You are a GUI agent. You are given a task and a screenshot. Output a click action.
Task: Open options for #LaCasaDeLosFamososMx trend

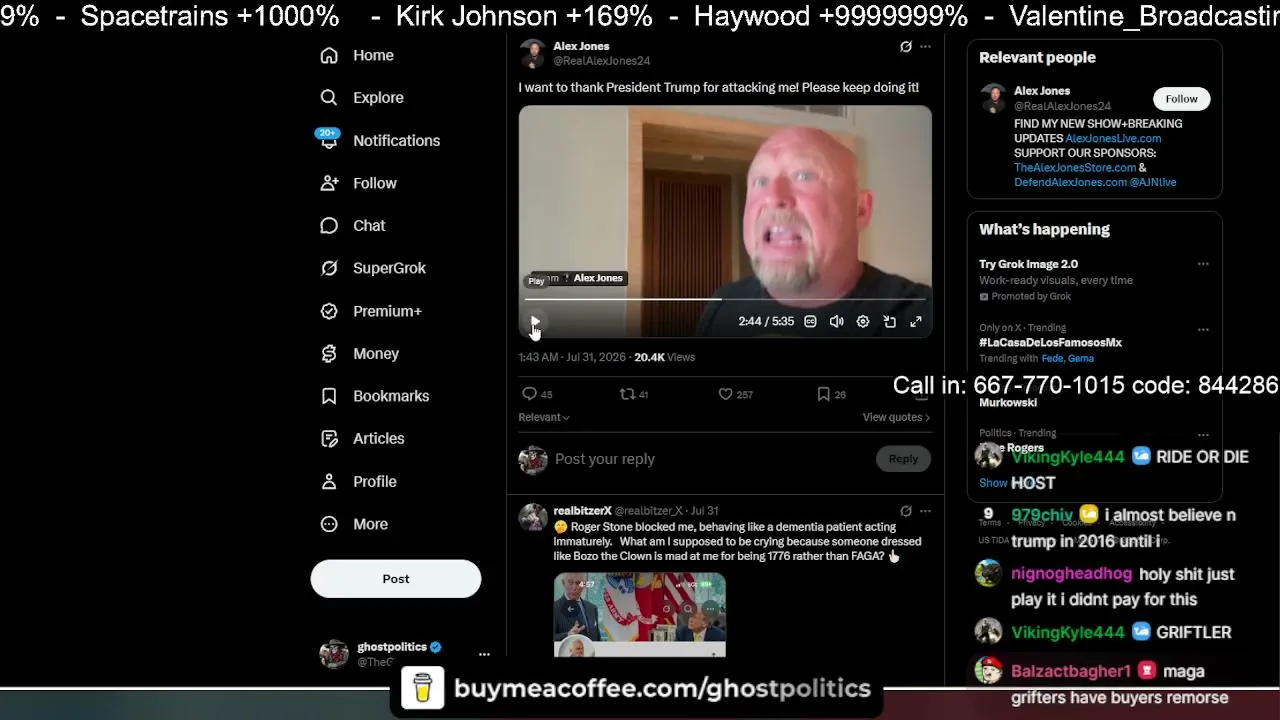click(x=1203, y=328)
